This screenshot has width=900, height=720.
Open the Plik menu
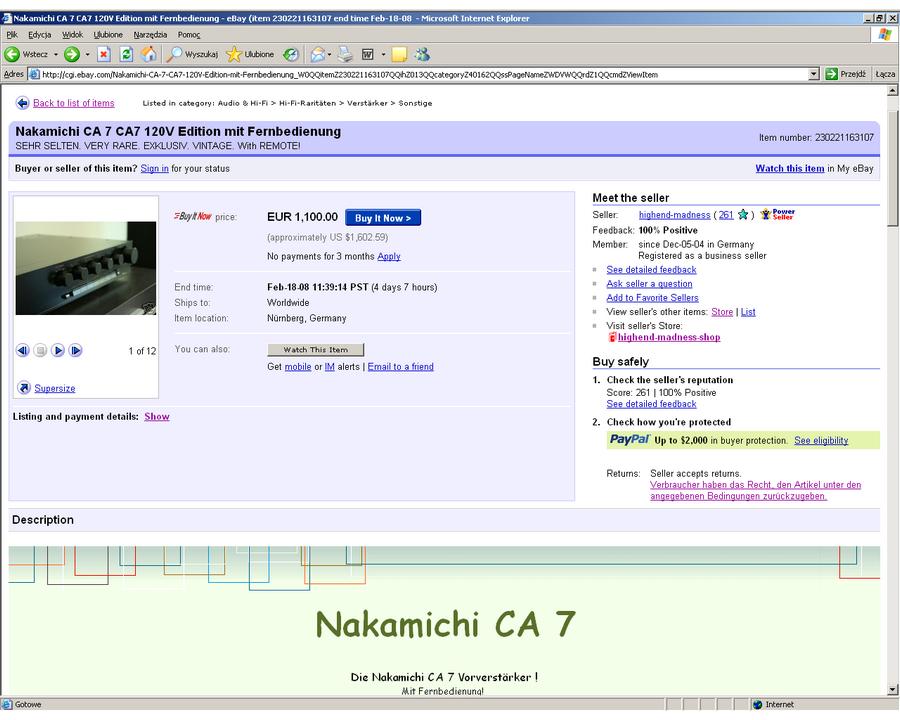(x=11, y=34)
